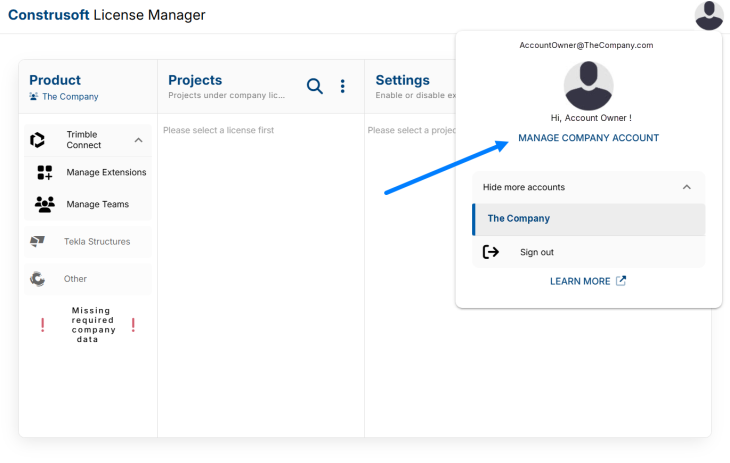Collapse the Hide more accounts chevron
730x463 pixels.
tap(686, 187)
